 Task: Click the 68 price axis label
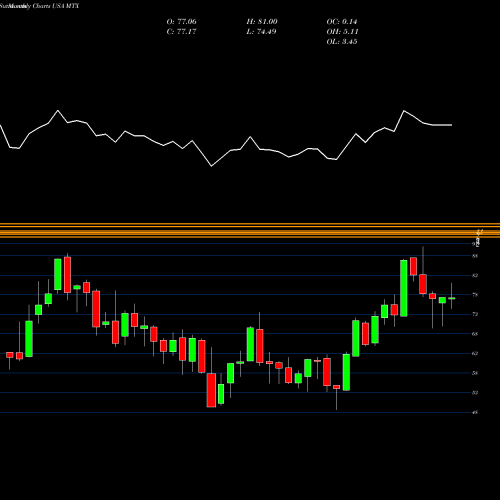[x=475, y=334]
